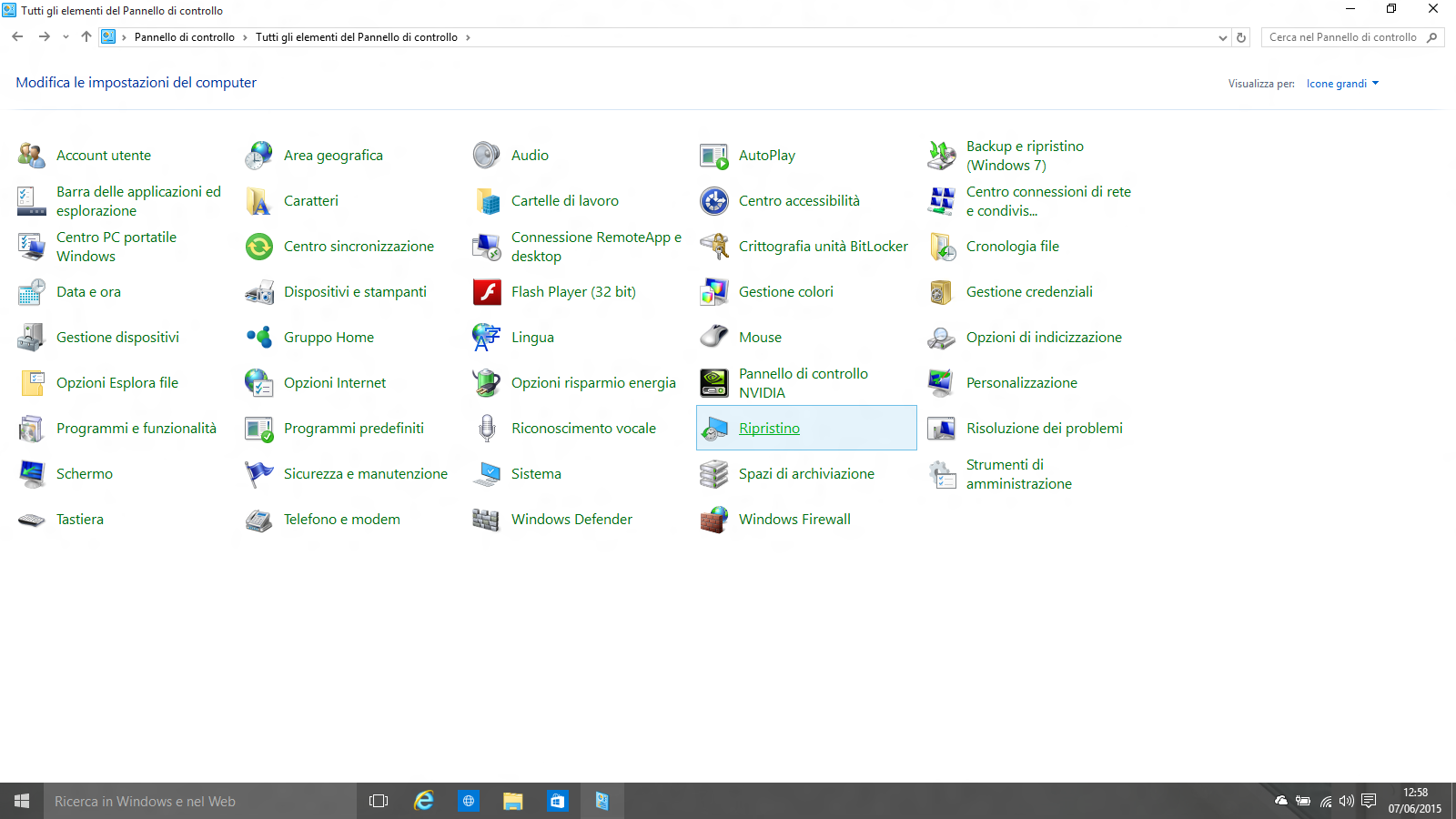
Task: Open the Dispositivi e stampanti icon
Action: pyautogui.click(x=259, y=292)
